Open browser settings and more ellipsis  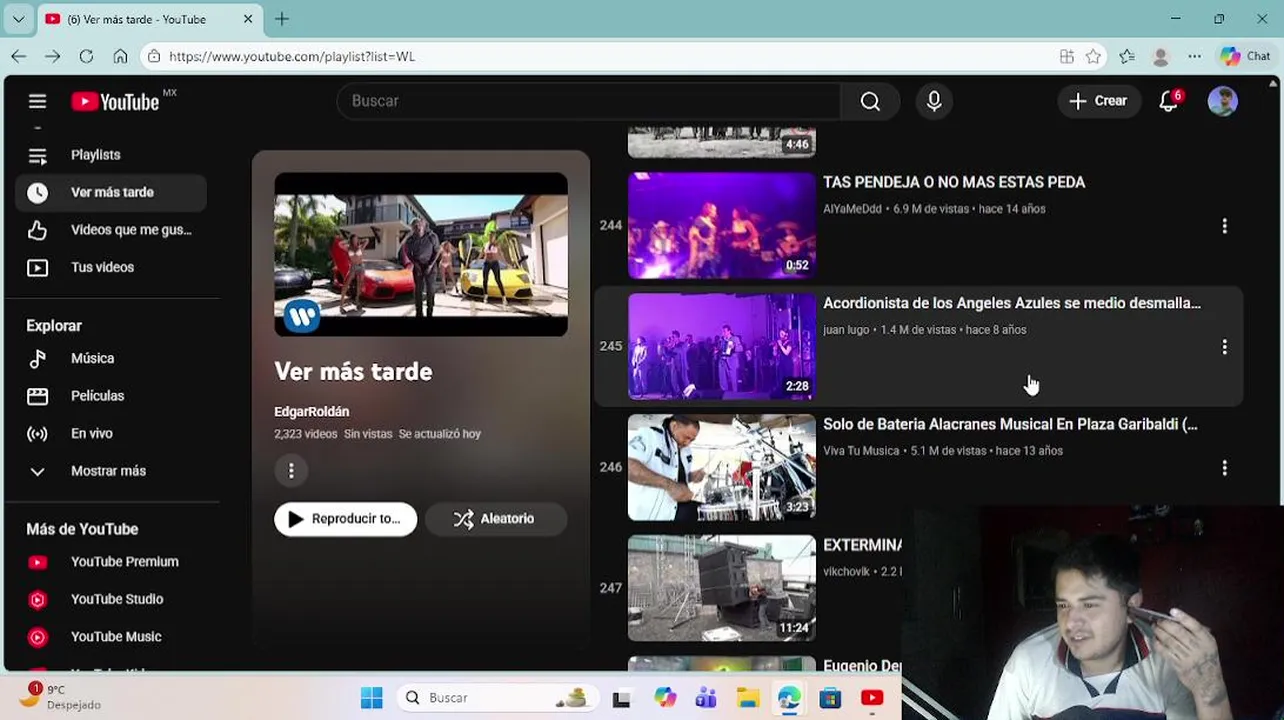(x=1195, y=57)
